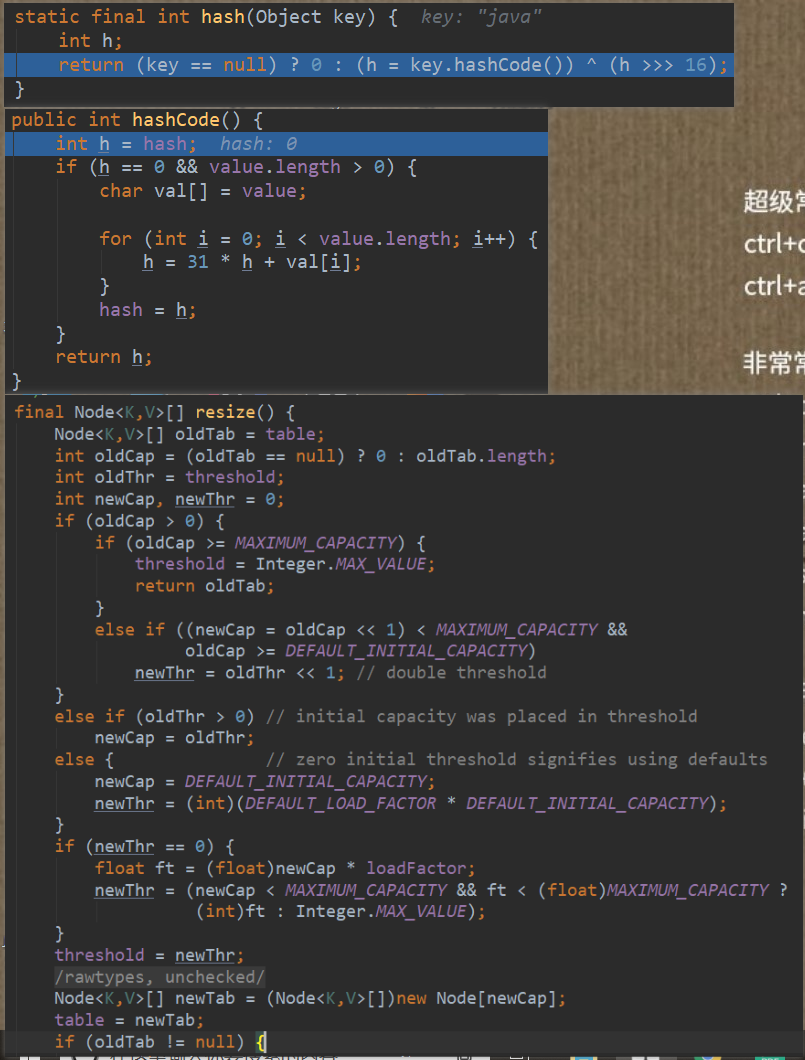This screenshot has width=805, height=1060.
Task: Click the 'if (newThr == 0) {' line
Action: pyautogui.click(x=145, y=846)
